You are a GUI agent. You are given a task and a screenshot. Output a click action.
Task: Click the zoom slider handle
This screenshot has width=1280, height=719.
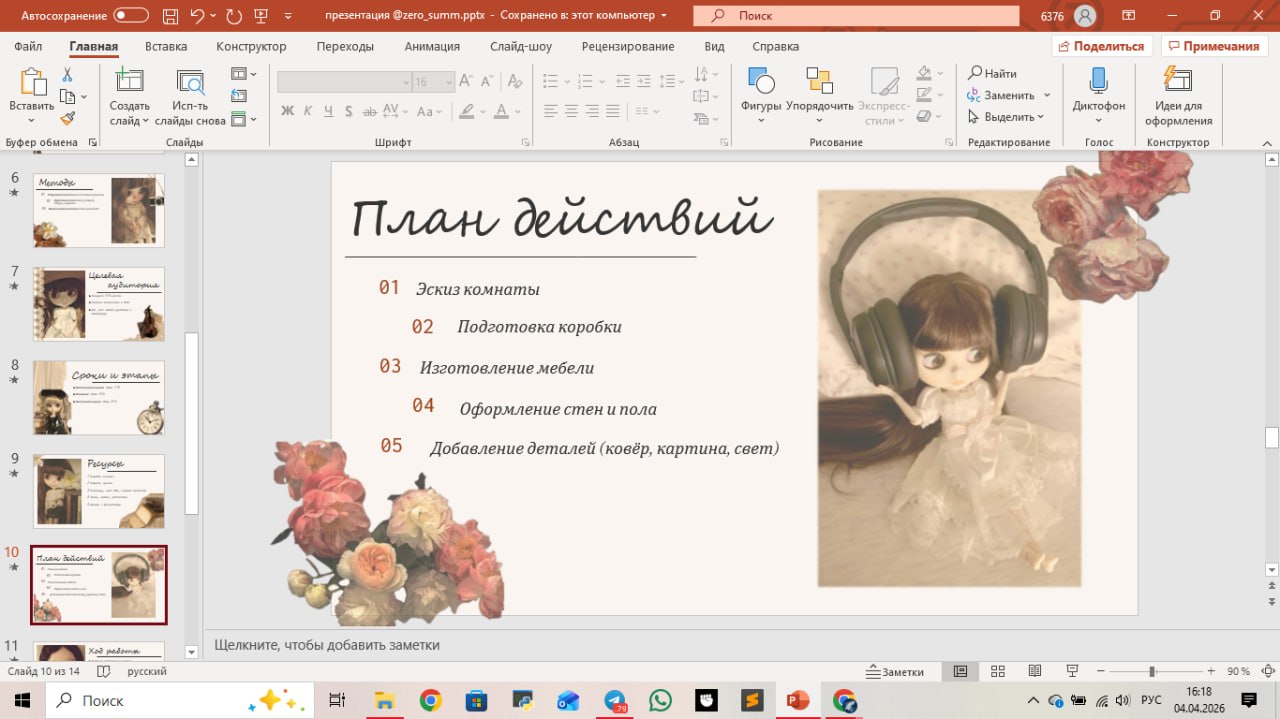pyautogui.click(x=1152, y=671)
